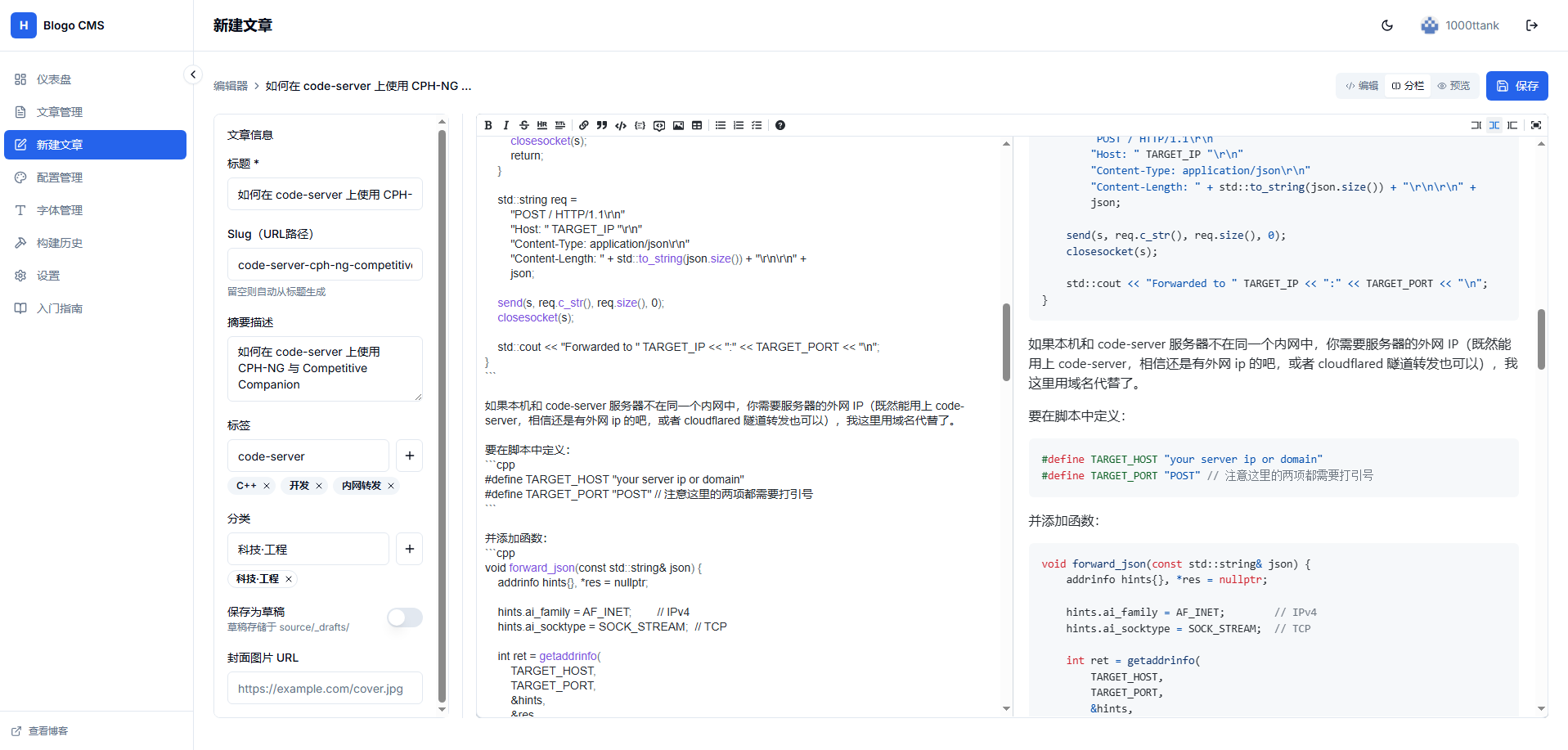Add a new tag with the plus button
The height and width of the screenshot is (750, 1568).
coord(409,456)
